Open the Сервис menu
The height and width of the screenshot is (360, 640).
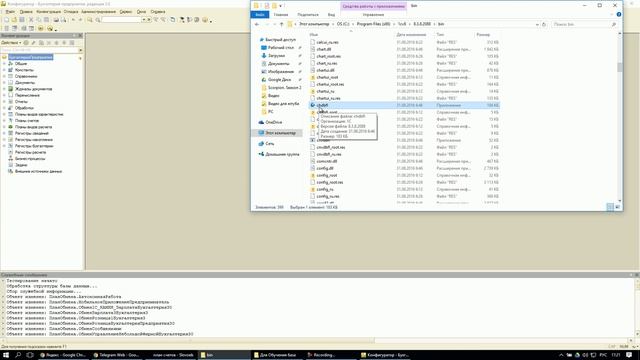coord(126,12)
